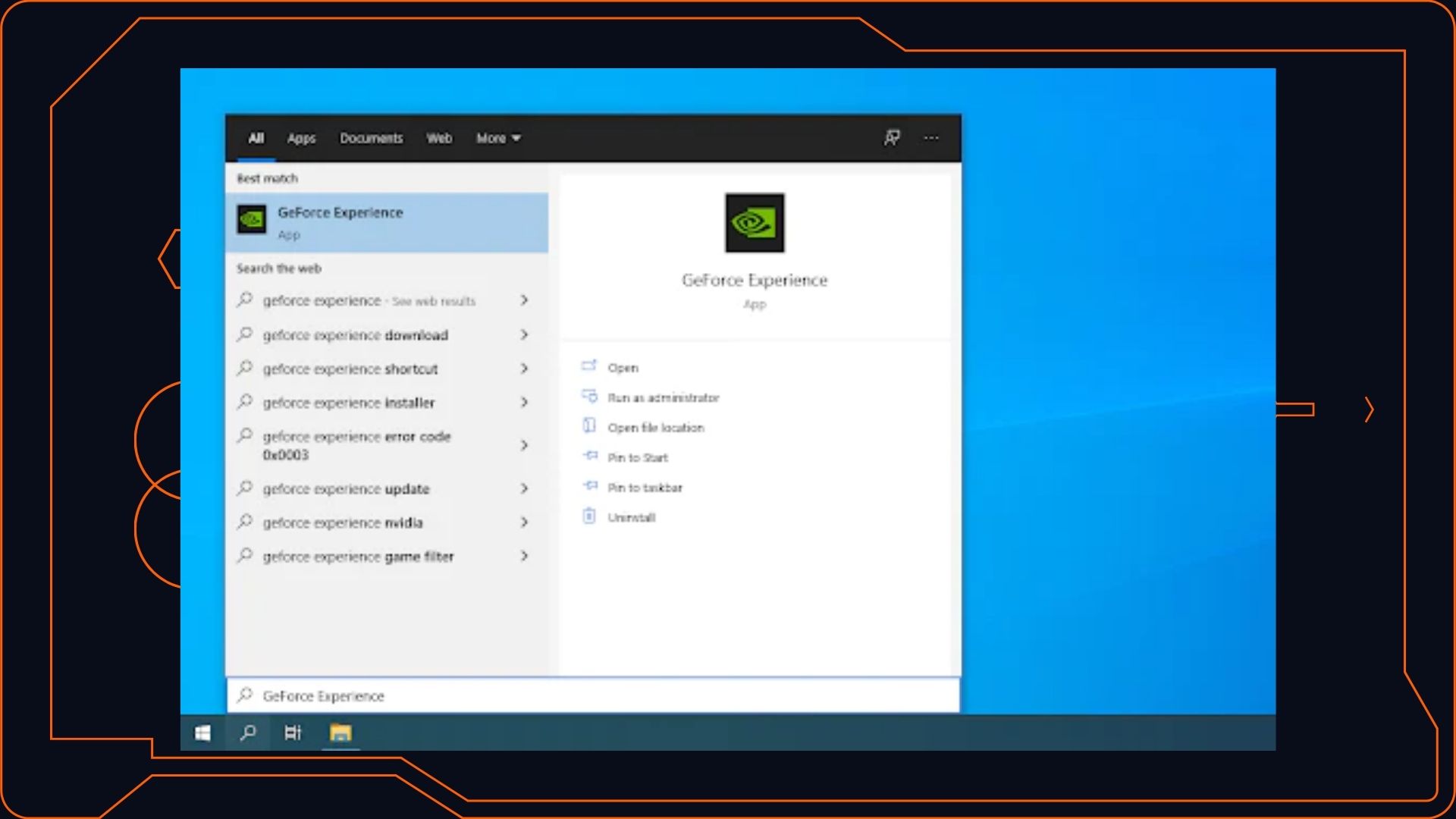Switch to the Apps search tab
This screenshot has width=1456, height=819.
point(301,138)
